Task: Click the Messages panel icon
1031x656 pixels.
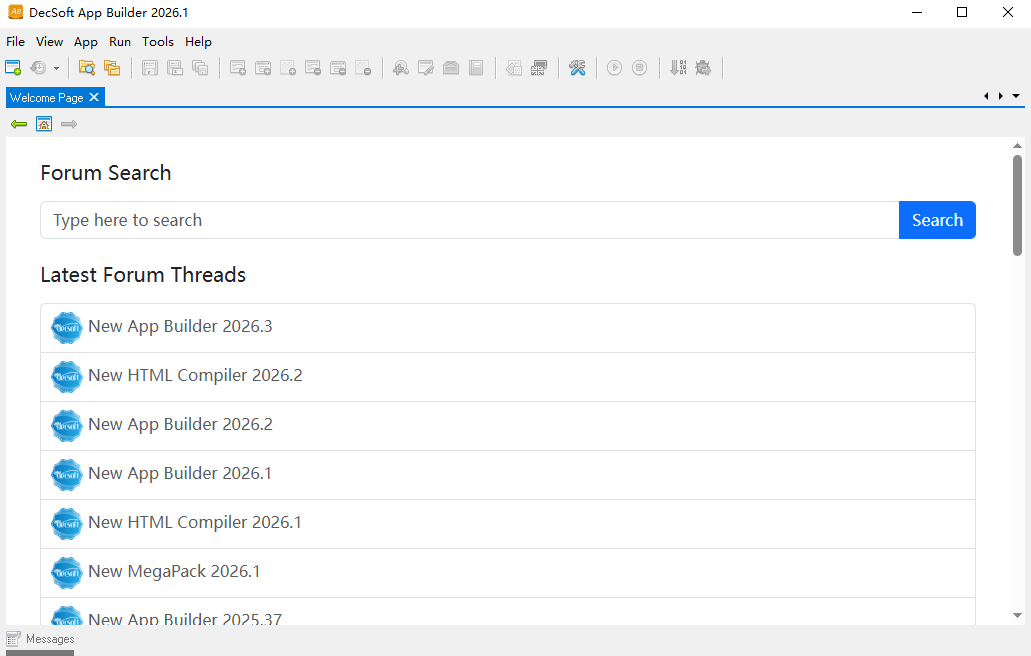Action: pyautogui.click(x=13, y=639)
